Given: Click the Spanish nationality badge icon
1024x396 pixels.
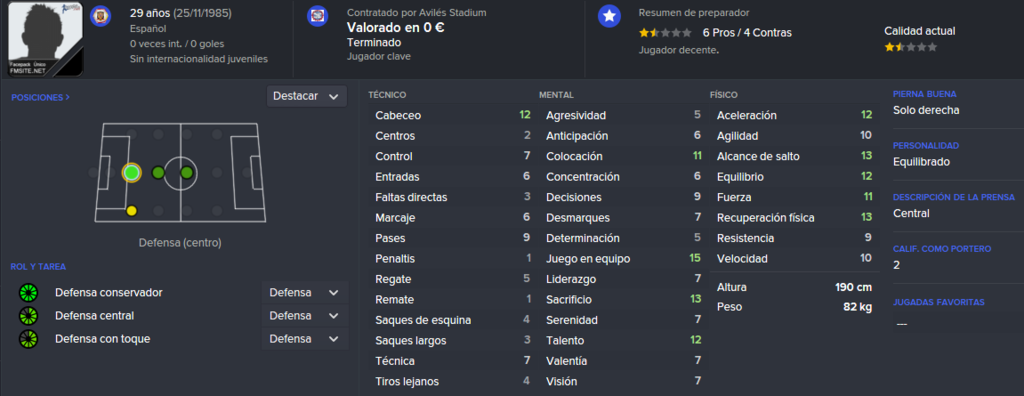Looking at the screenshot, I should 100,15.
